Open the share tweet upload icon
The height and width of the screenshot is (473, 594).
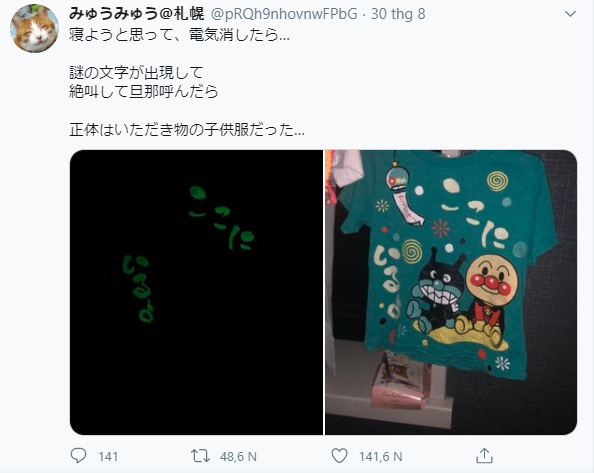coord(484,455)
